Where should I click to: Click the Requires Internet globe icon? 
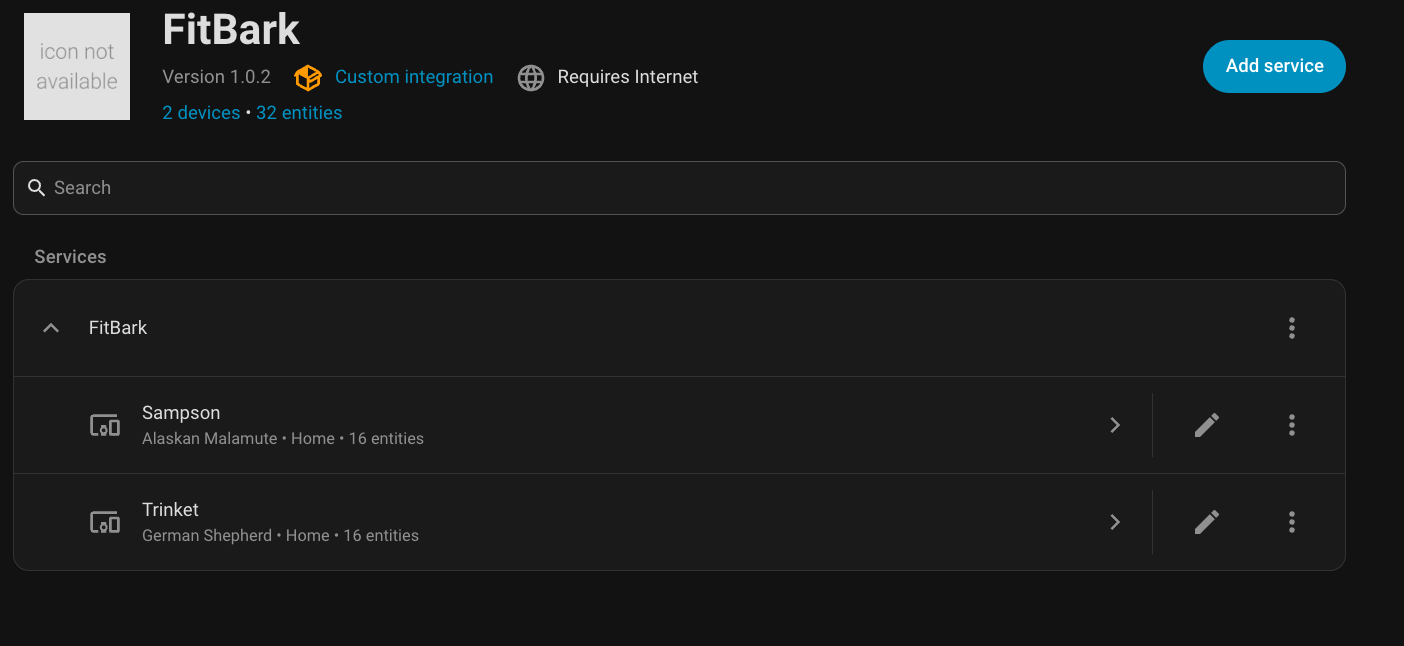[531, 77]
